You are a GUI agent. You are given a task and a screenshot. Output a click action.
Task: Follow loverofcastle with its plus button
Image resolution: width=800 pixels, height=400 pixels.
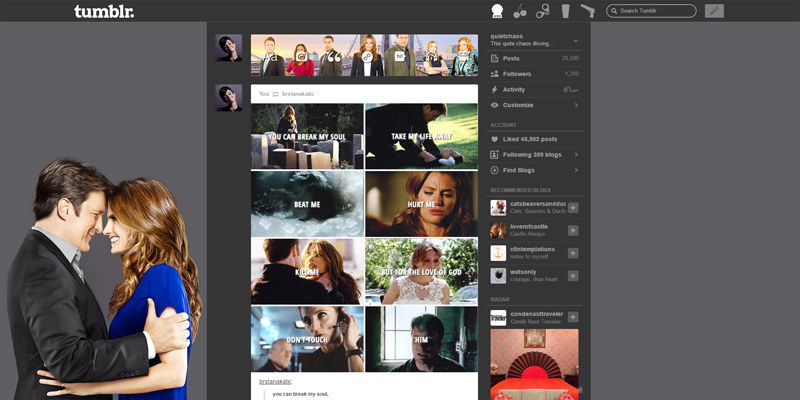click(x=573, y=231)
